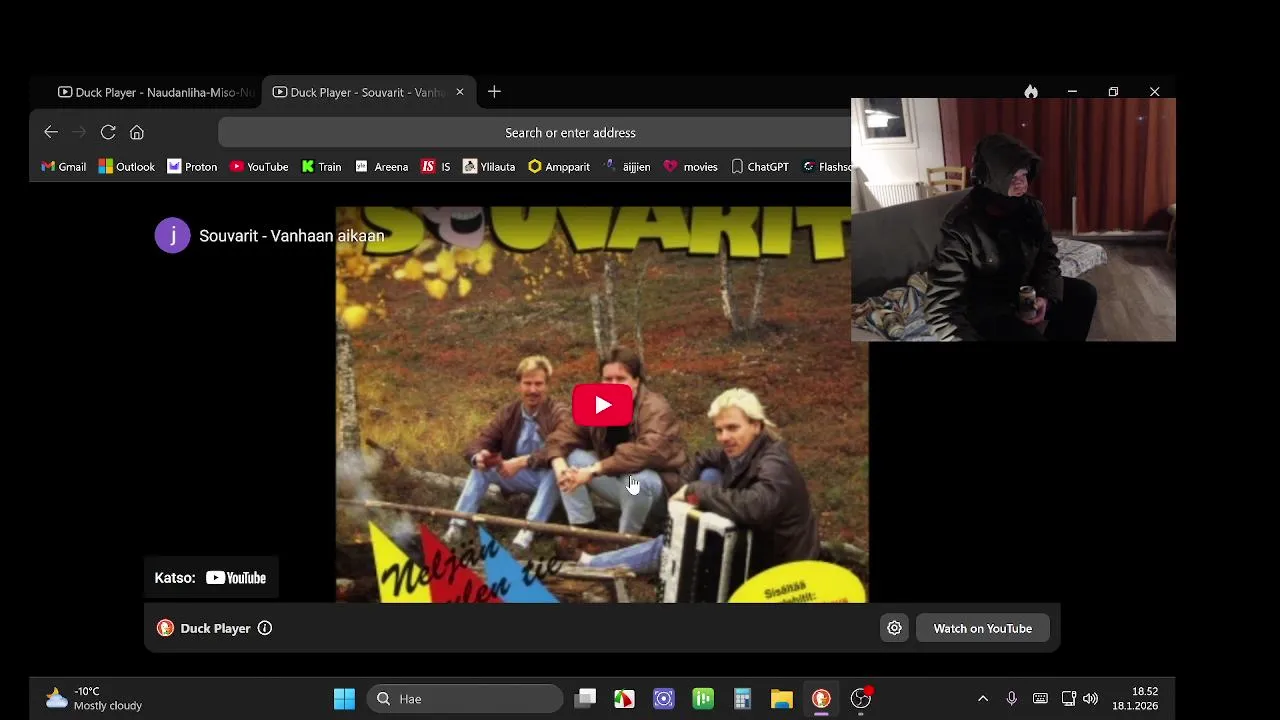Click the touch keyboard tray icon
The image size is (1280, 720).
point(1040,699)
